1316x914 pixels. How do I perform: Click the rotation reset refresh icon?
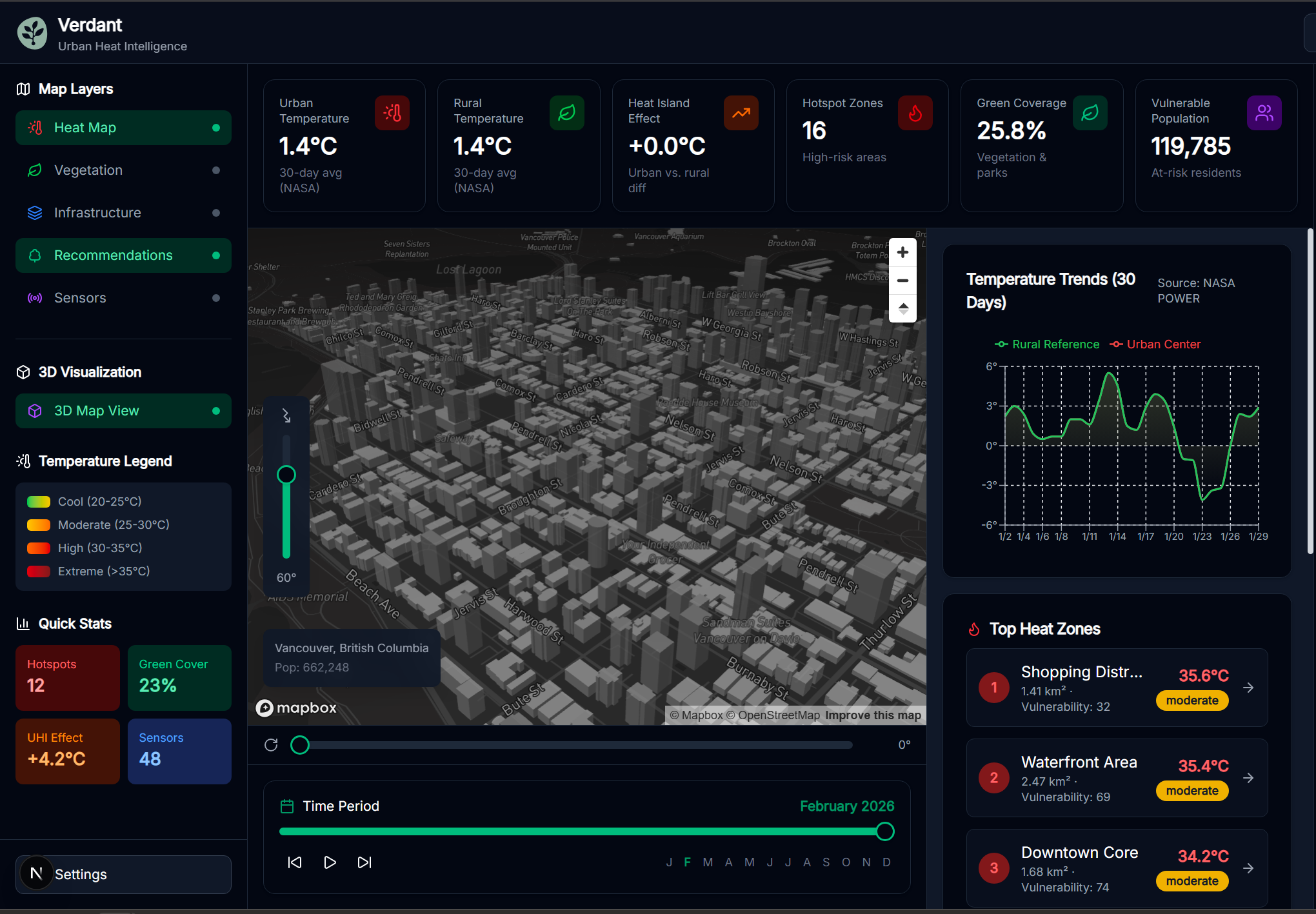271,745
